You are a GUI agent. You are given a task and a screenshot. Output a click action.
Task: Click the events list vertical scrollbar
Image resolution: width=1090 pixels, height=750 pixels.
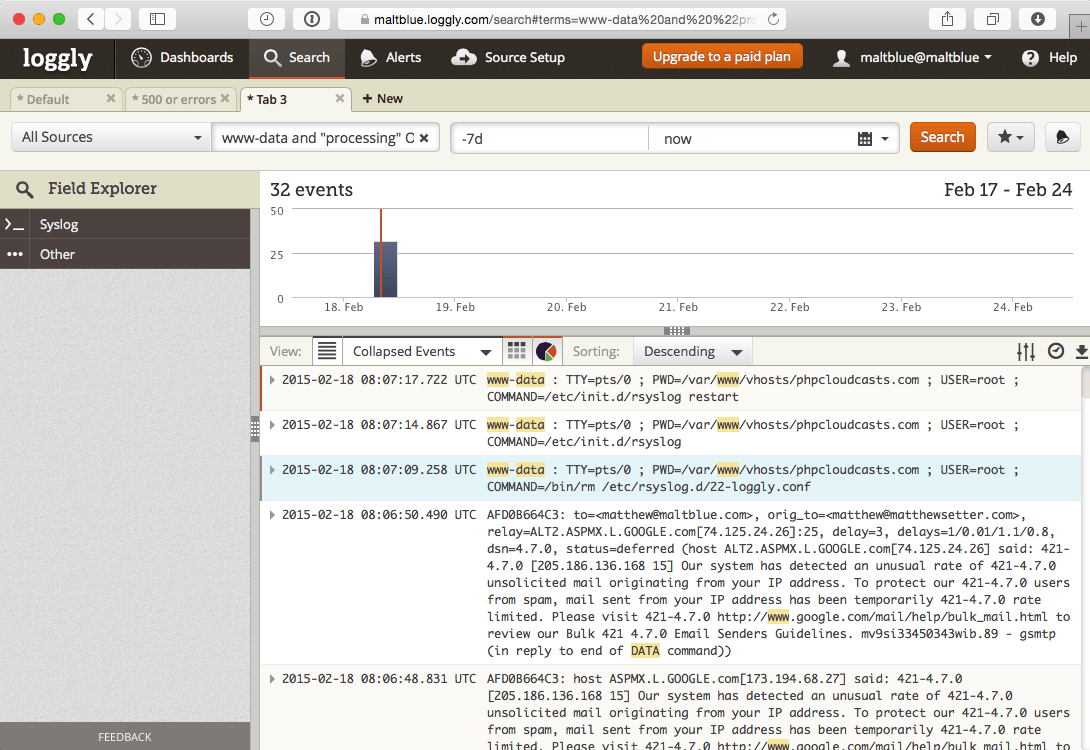pyautogui.click(x=1086, y=381)
